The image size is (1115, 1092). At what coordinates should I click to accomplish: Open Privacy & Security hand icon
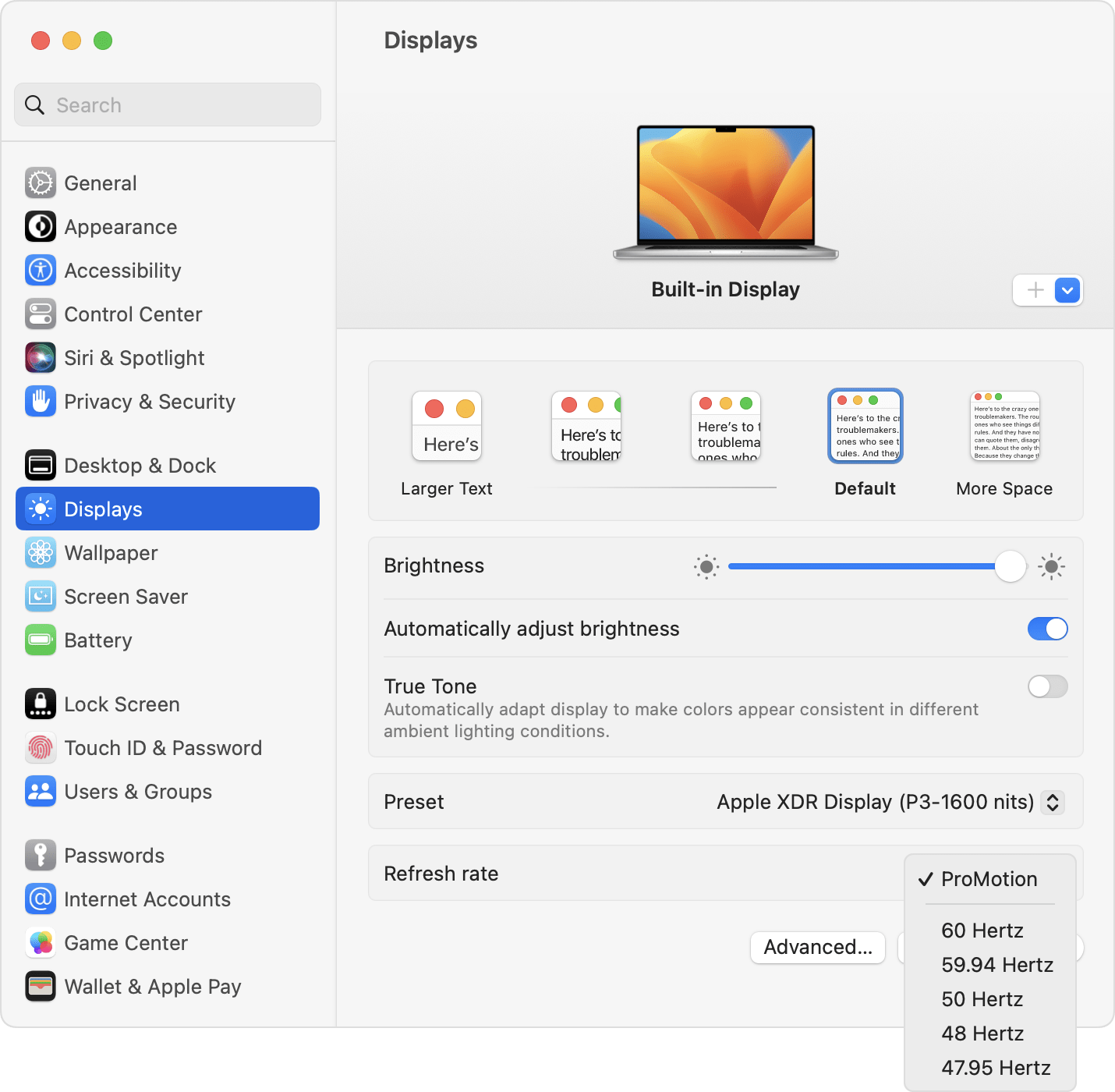coord(41,402)
